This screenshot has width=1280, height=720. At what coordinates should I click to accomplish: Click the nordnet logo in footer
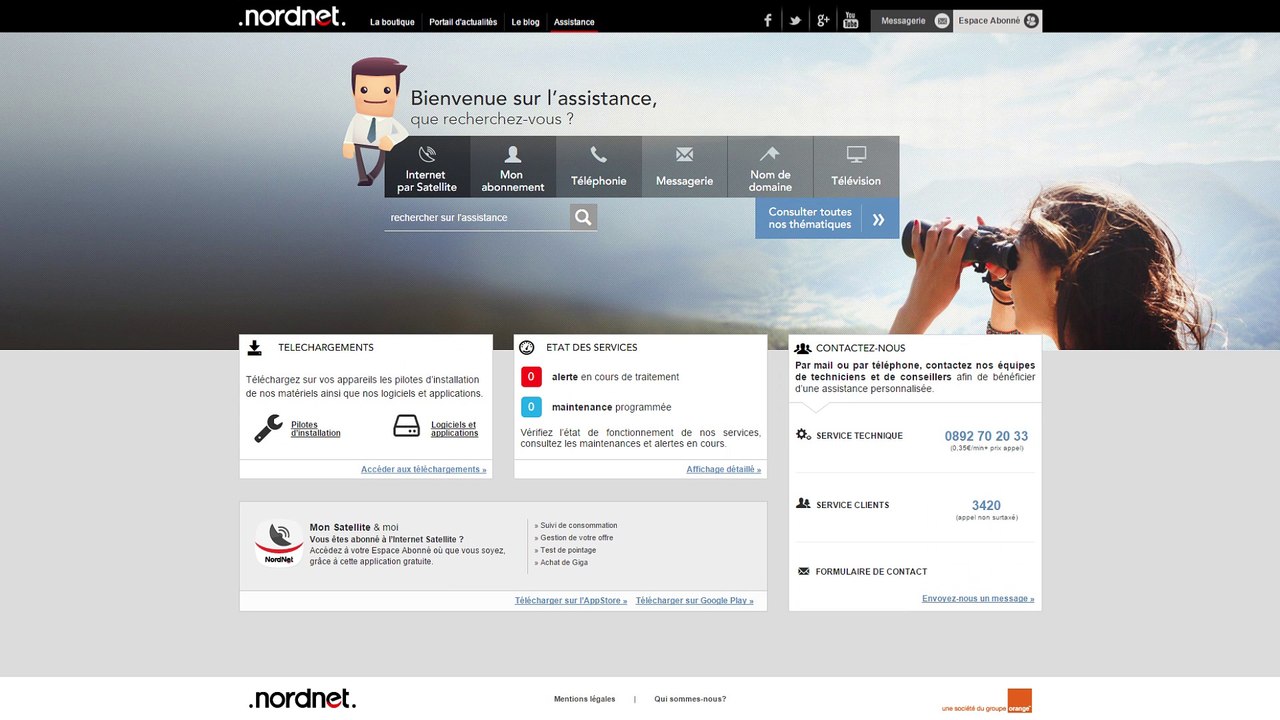(x=302, y=698)
